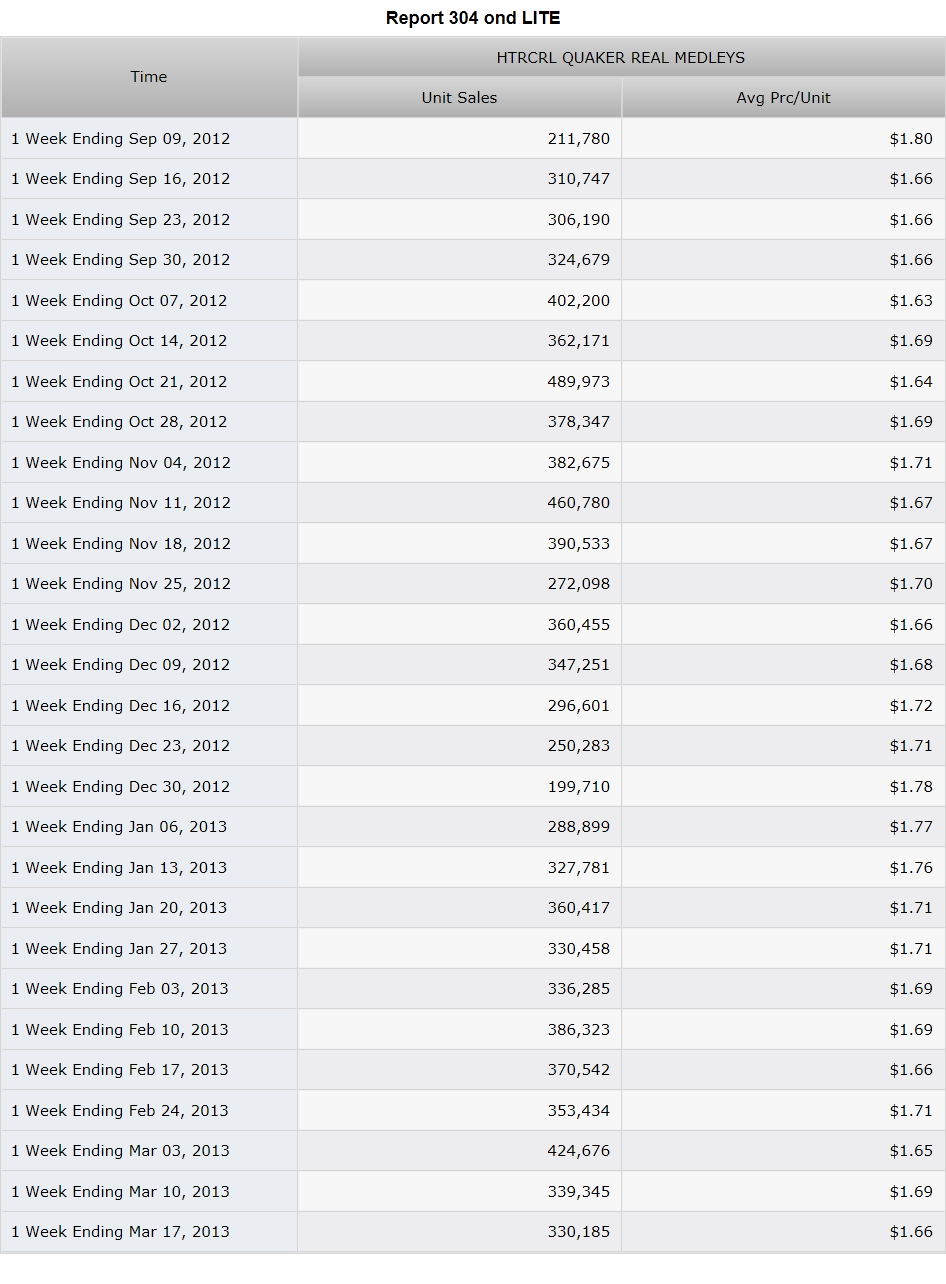Select row 1 Week Ending Jan 13, 2013

(x=473, y=867)
